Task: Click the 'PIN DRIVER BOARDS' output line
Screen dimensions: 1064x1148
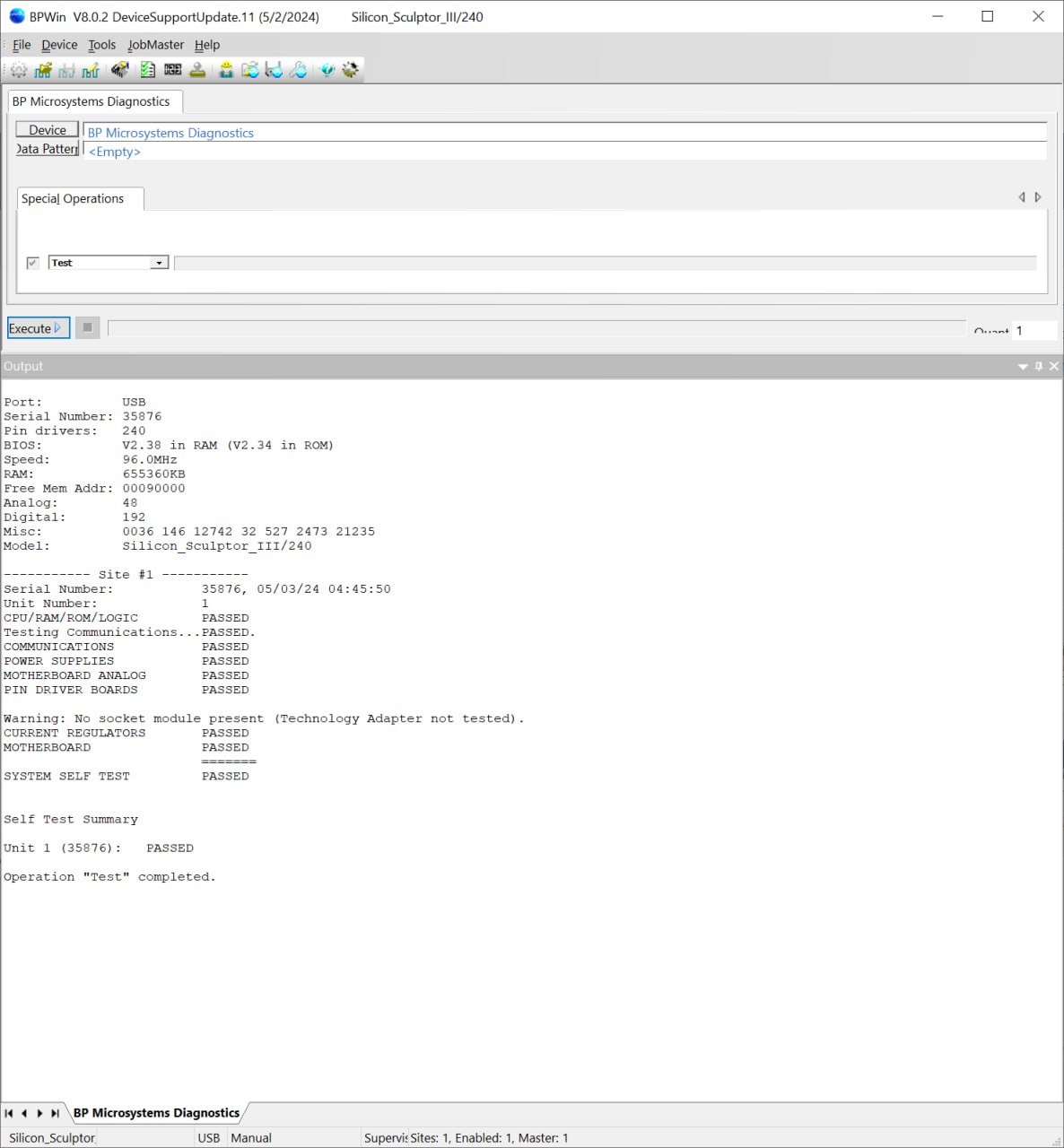Action: pos(126,690)
